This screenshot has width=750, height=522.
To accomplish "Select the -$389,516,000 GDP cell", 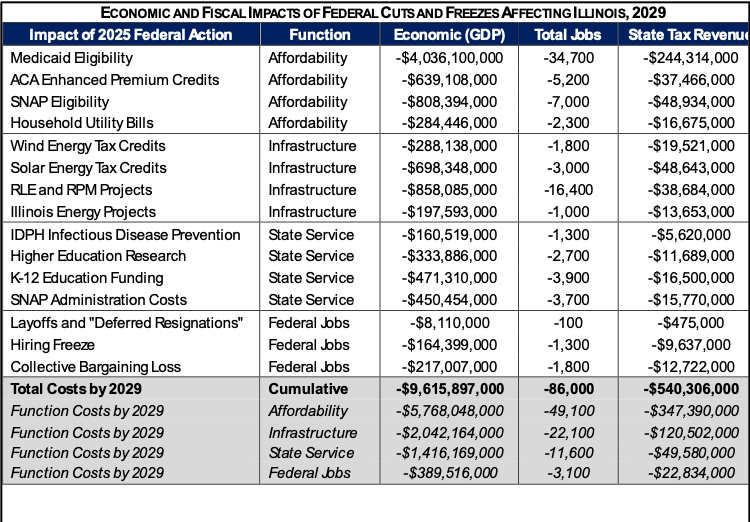I will click(449, 473).
